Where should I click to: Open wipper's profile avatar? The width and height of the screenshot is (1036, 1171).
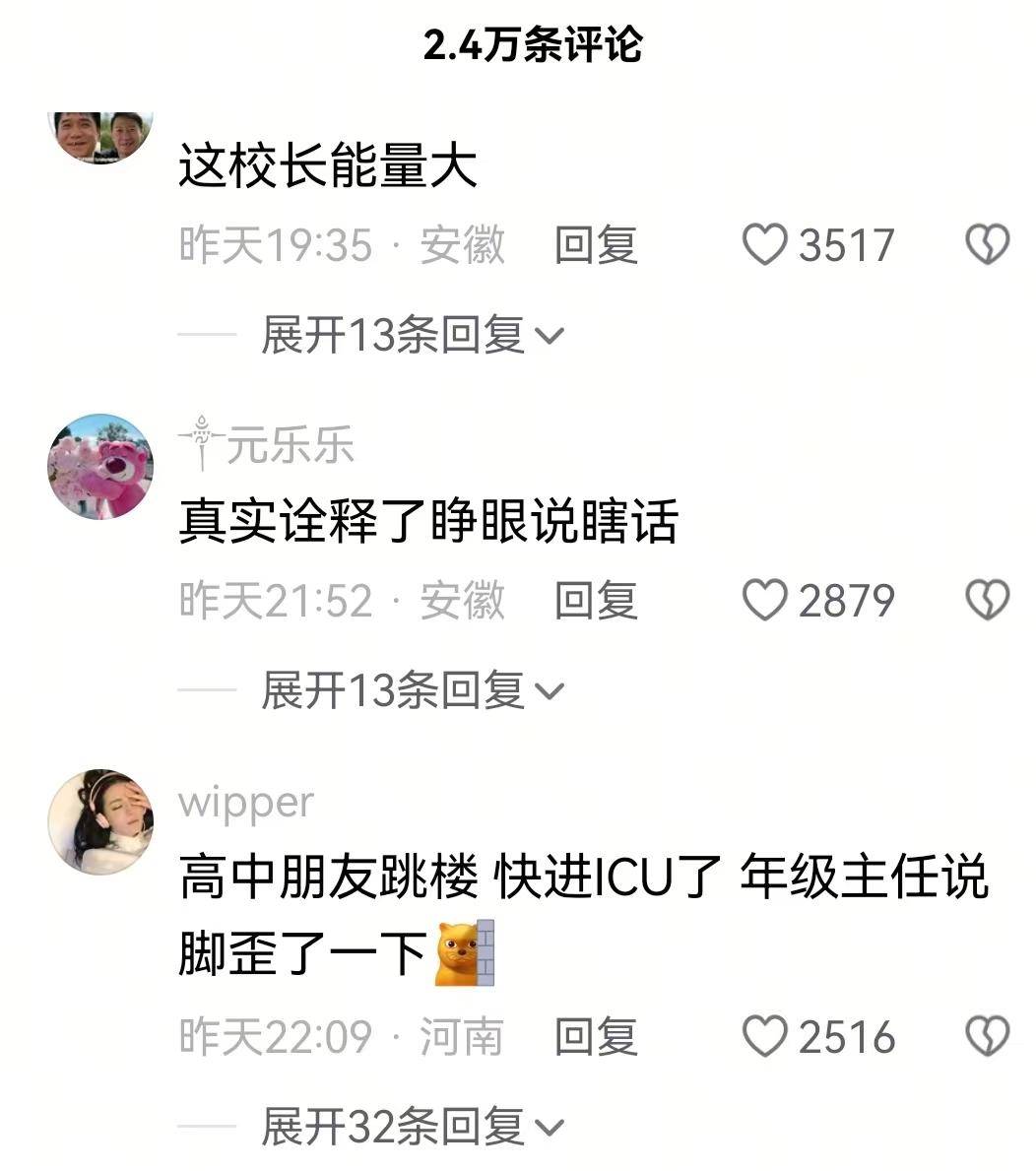coord(100,821)
